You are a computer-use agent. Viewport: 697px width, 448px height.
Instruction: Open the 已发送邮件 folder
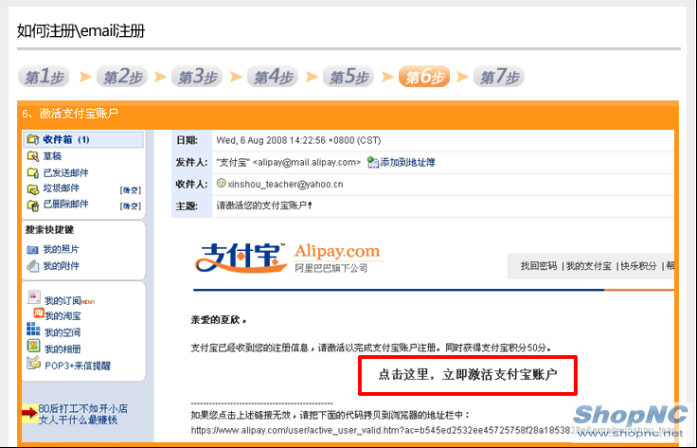coord(66,172)
